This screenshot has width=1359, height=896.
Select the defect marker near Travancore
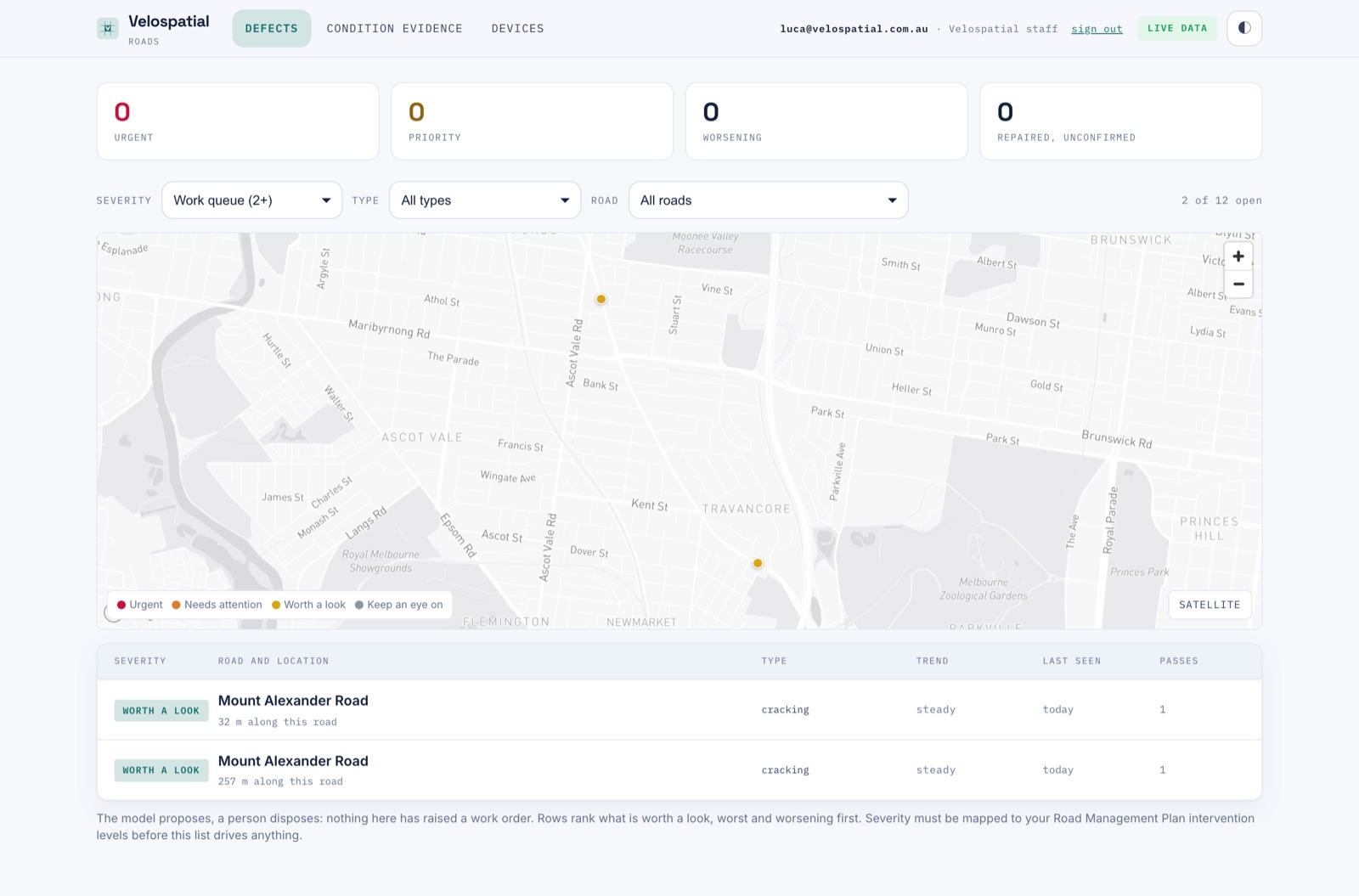click(x=758, y=563)
